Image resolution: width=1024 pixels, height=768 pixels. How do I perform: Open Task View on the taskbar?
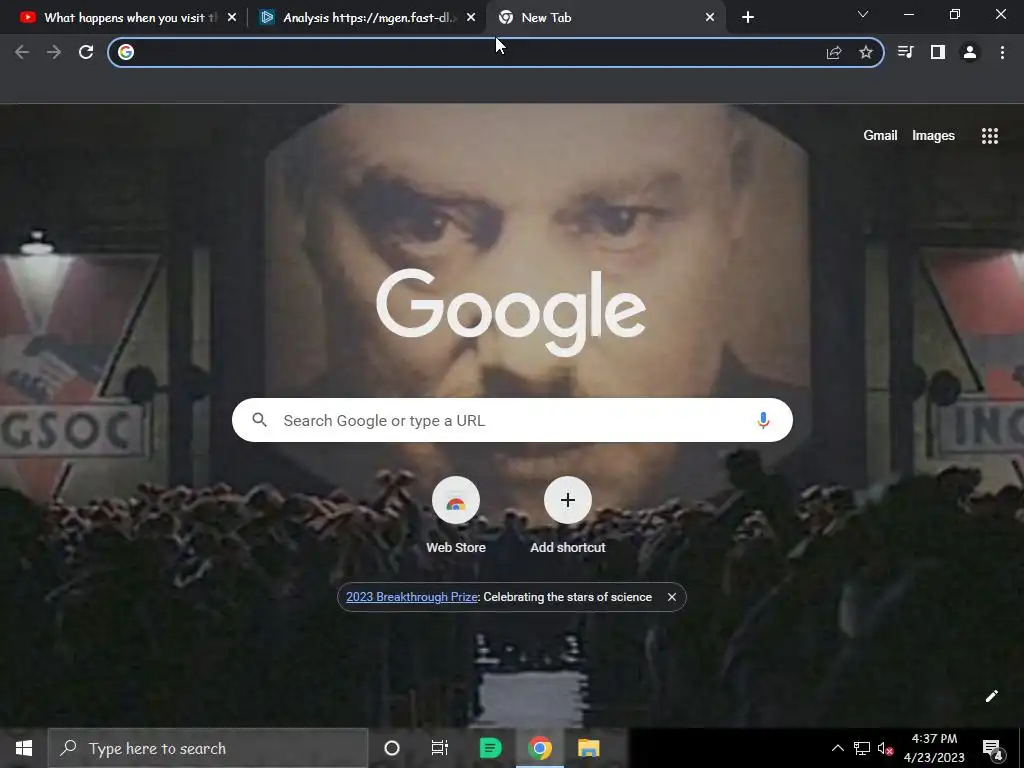click(x=440, y=748)
